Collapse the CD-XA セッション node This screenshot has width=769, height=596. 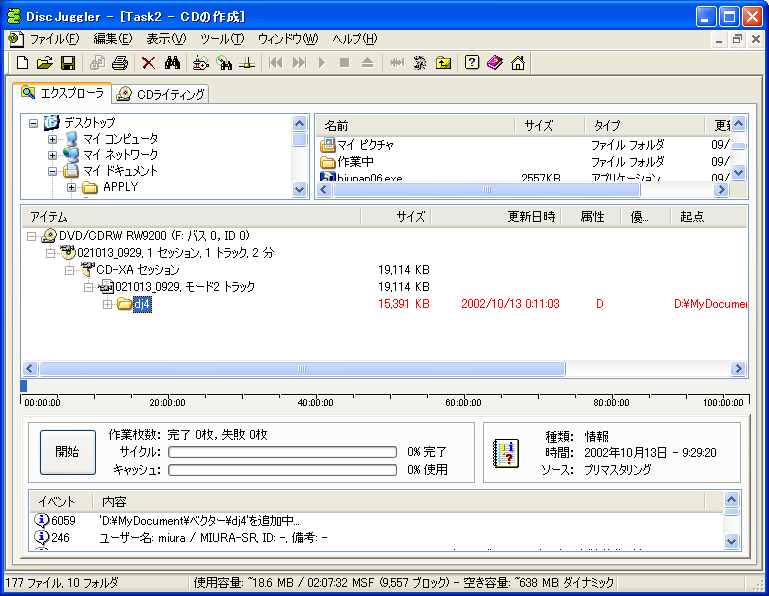click(69, 270)
